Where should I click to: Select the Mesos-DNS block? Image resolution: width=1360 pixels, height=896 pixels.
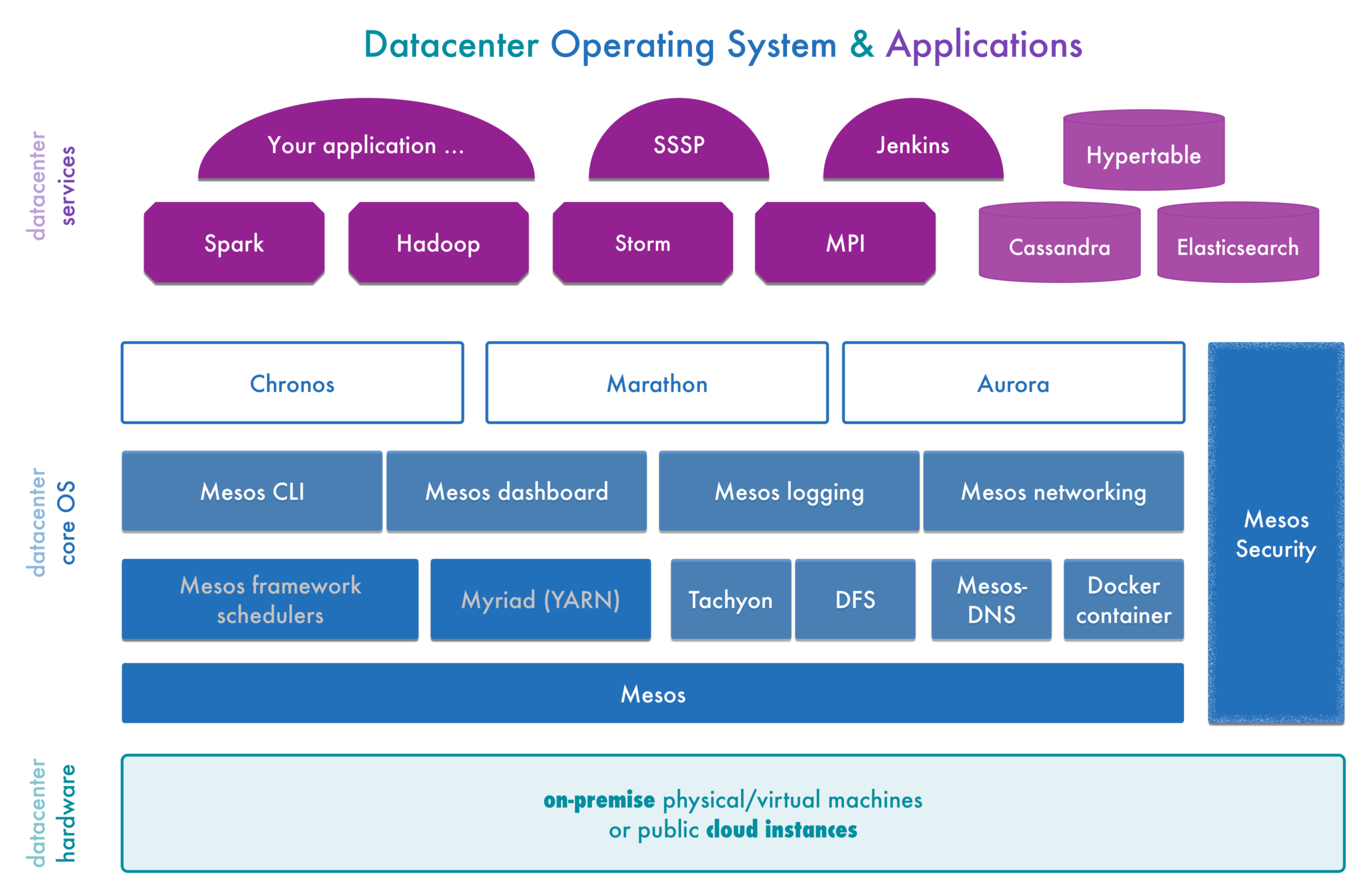click(992, 600)
